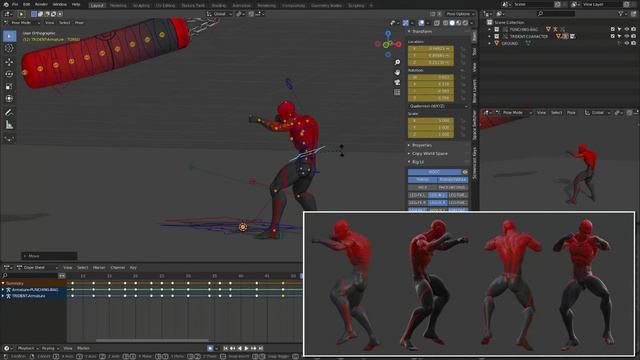Open Quaternion rotation mode dropdown

[x=439, y=106]
